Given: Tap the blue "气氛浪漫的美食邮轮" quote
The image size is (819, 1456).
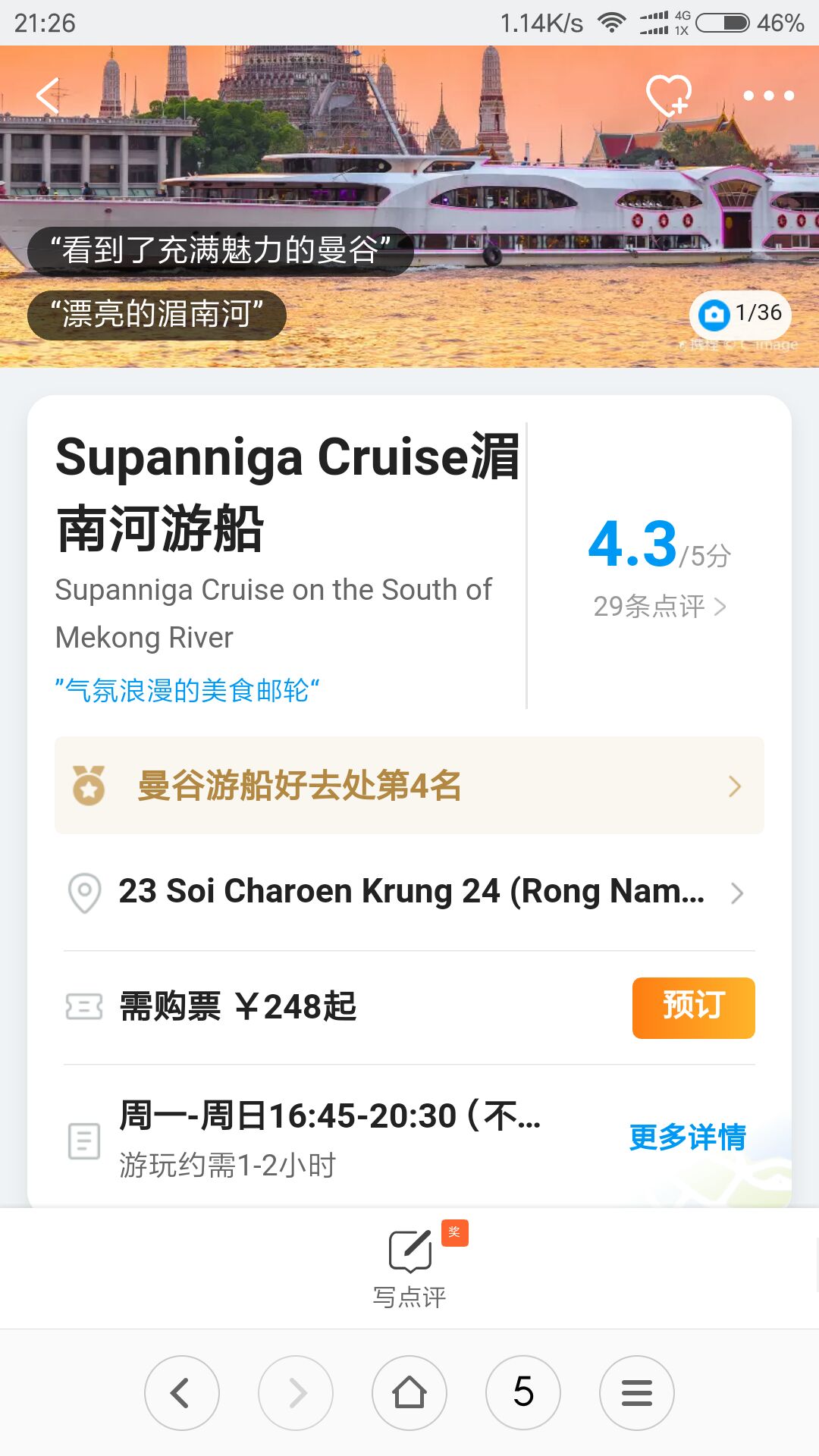Looking at the screenshot, I should (187, 691).
